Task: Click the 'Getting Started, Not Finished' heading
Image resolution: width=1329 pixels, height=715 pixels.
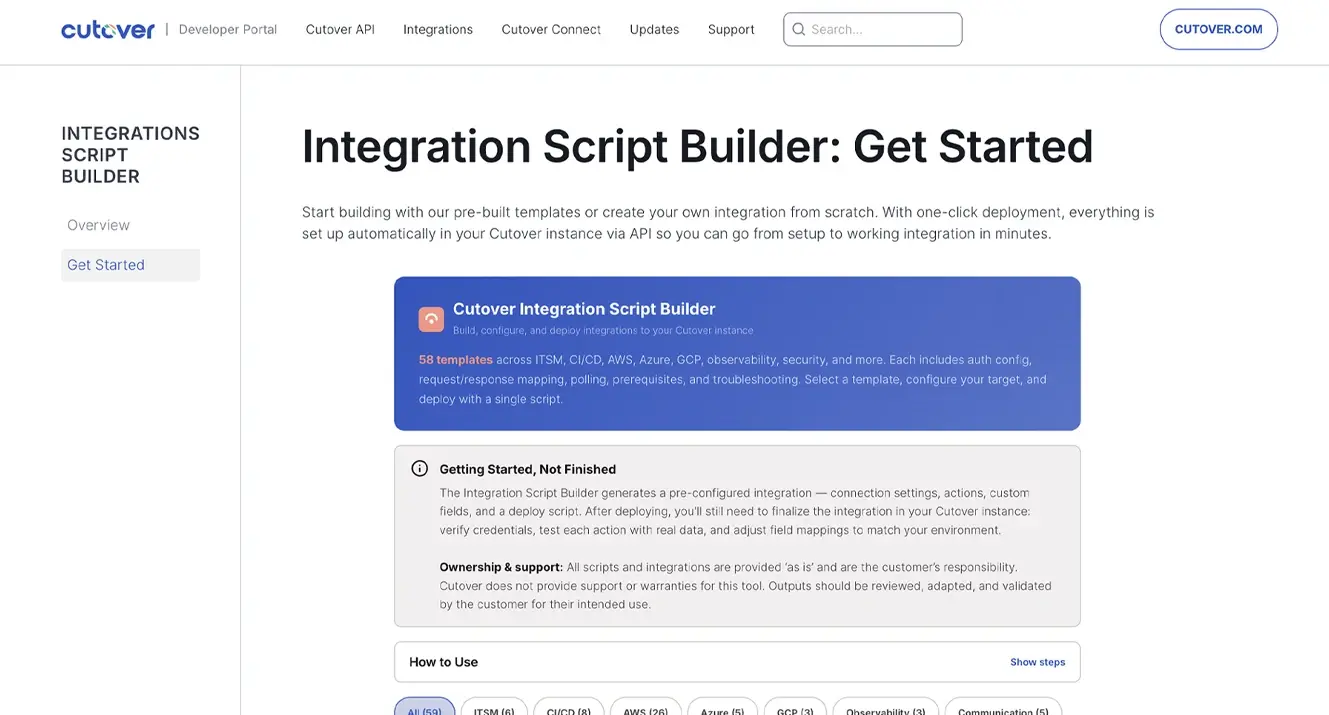Action: (528, 469)
